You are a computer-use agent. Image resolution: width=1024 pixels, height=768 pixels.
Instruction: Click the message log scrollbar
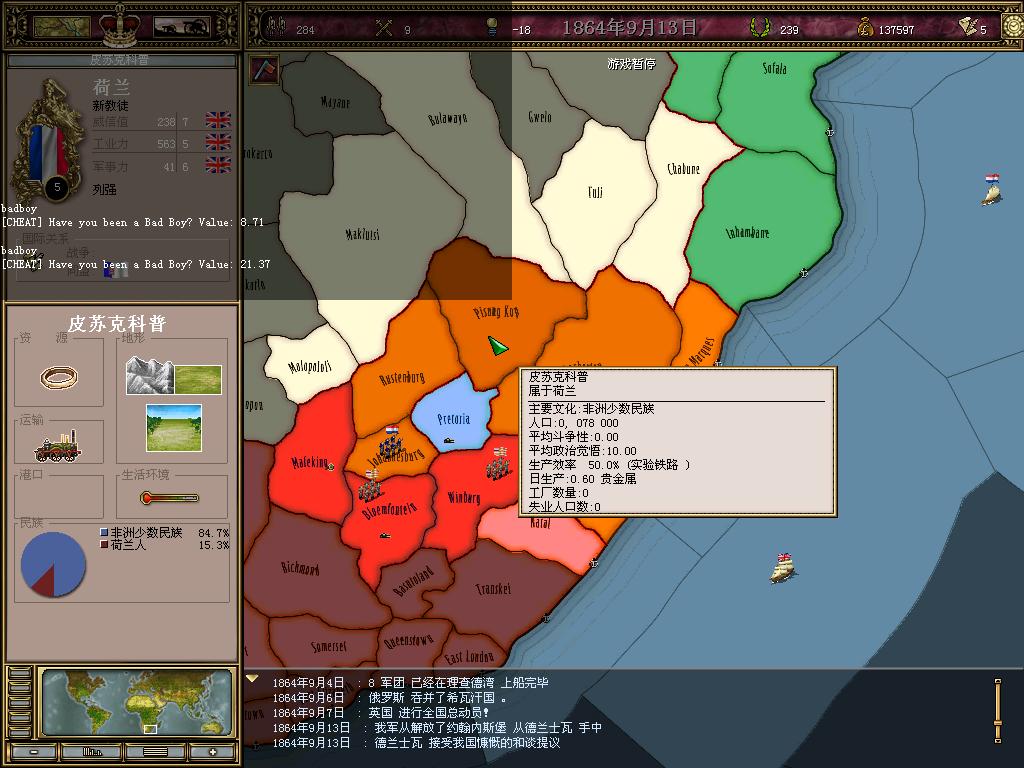tap(997, 711)
